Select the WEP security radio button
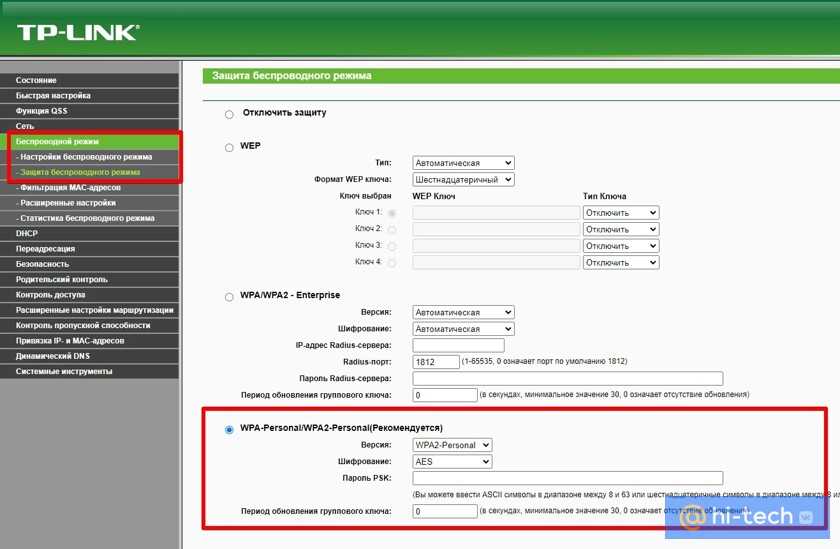Image resolution: width=840 pixels, height=549 pixels. click(229, 147)
